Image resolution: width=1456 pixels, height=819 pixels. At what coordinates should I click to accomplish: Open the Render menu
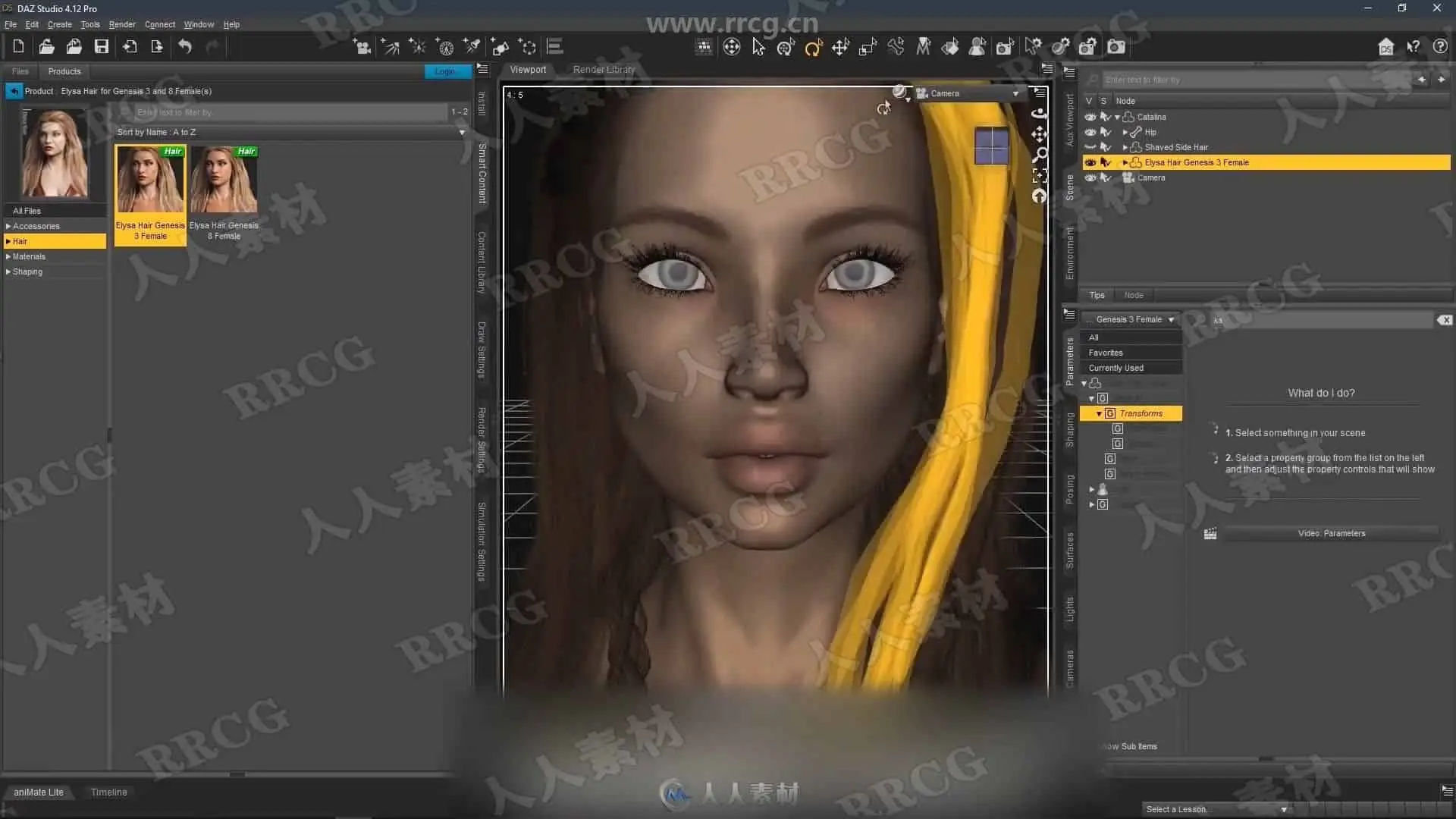(121, 24)
